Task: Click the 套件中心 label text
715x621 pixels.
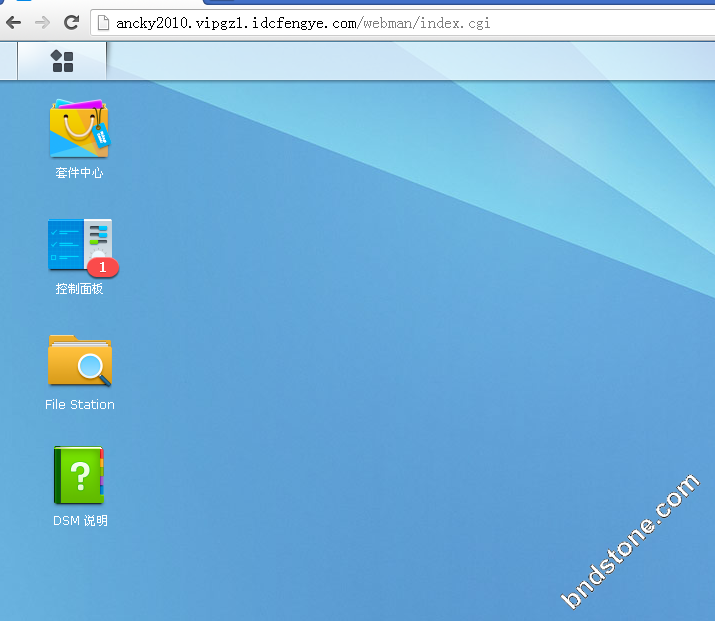Action: [x=79, y=173]
